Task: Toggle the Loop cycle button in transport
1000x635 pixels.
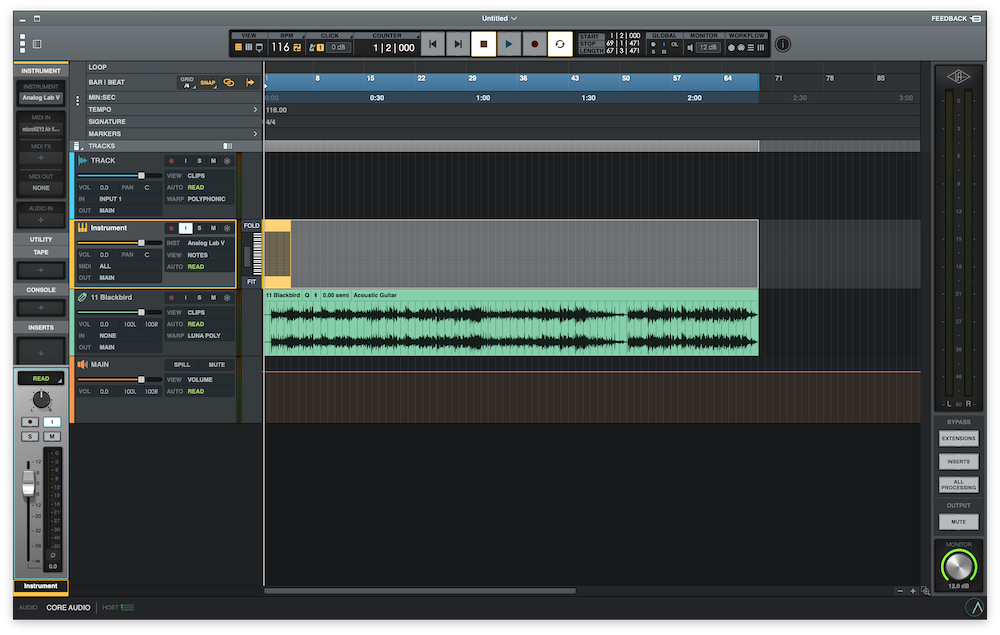Action: [x=560, y=44]
